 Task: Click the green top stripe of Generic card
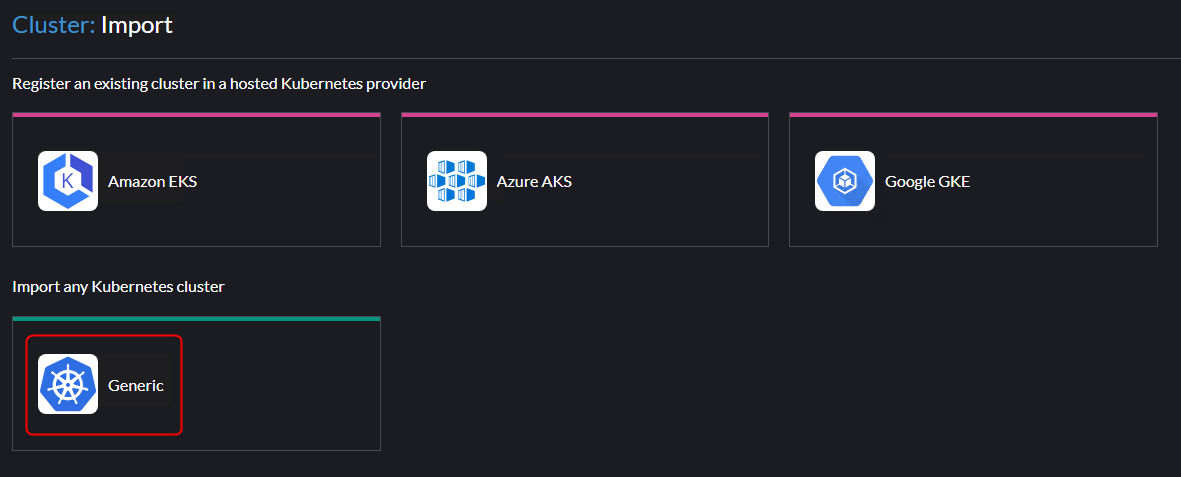pos(196,318)
